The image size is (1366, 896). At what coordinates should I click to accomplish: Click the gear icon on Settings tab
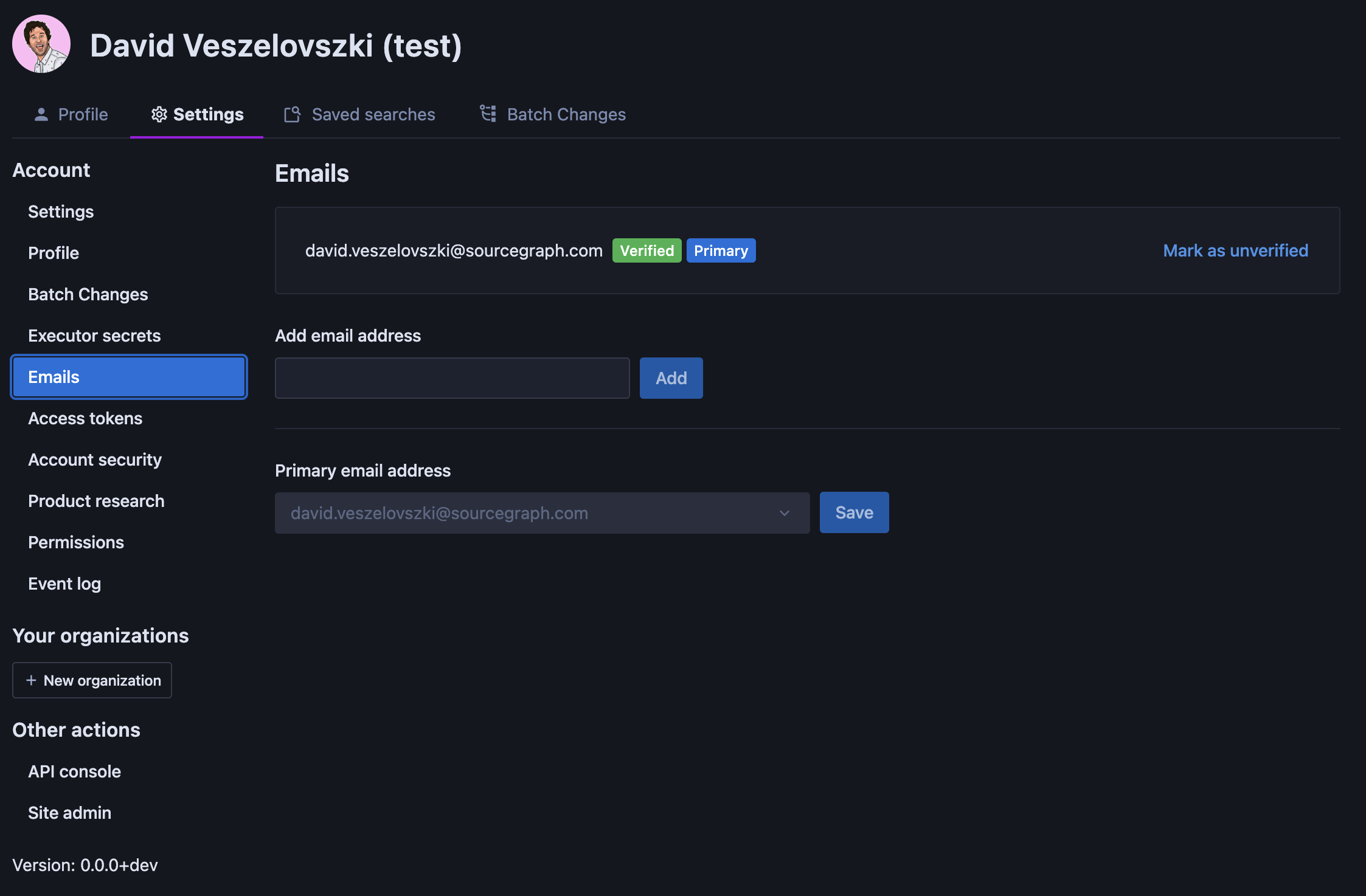pyautogui.click(x=159, y=114)
